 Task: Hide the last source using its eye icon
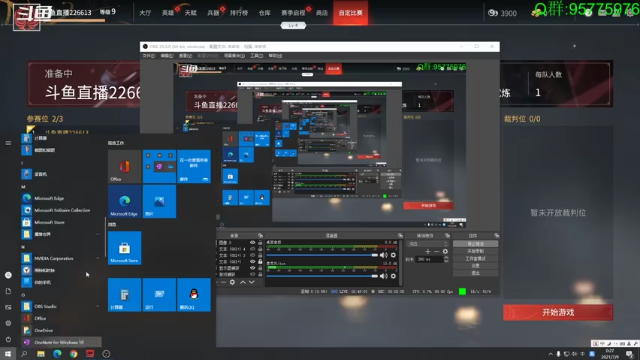click(253, 275)
